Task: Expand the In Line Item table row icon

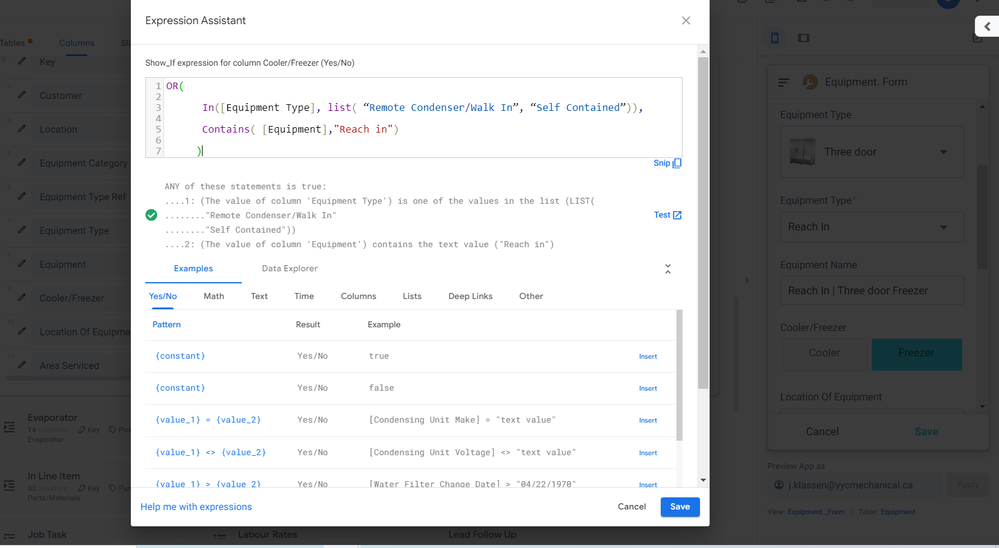Action: click(x=9, y=486)
